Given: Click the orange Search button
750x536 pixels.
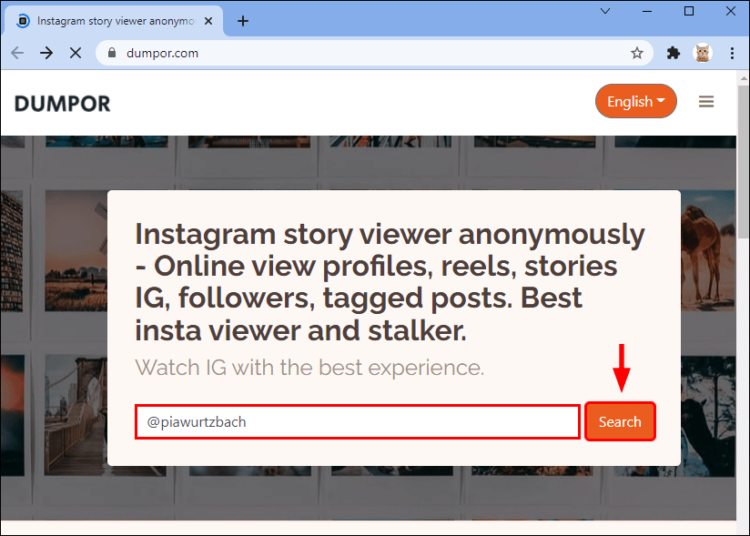Looking at the screenshot, I should (x=620, y=422).
